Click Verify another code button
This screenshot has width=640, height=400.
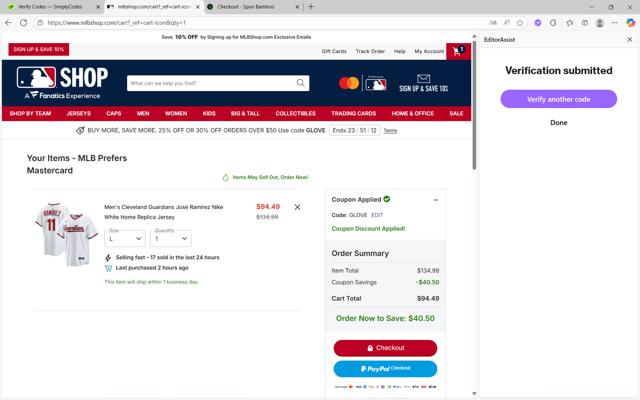click(x=558, y=99)
